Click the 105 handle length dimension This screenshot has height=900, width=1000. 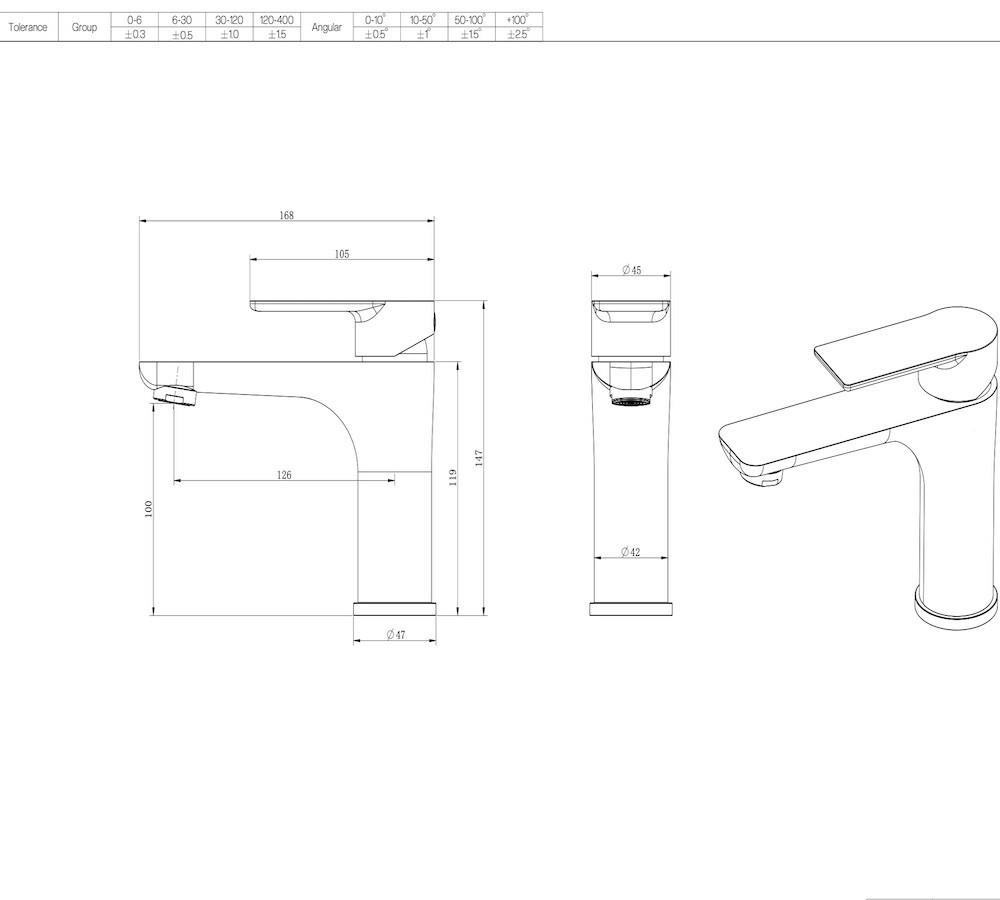click(340, 253)
